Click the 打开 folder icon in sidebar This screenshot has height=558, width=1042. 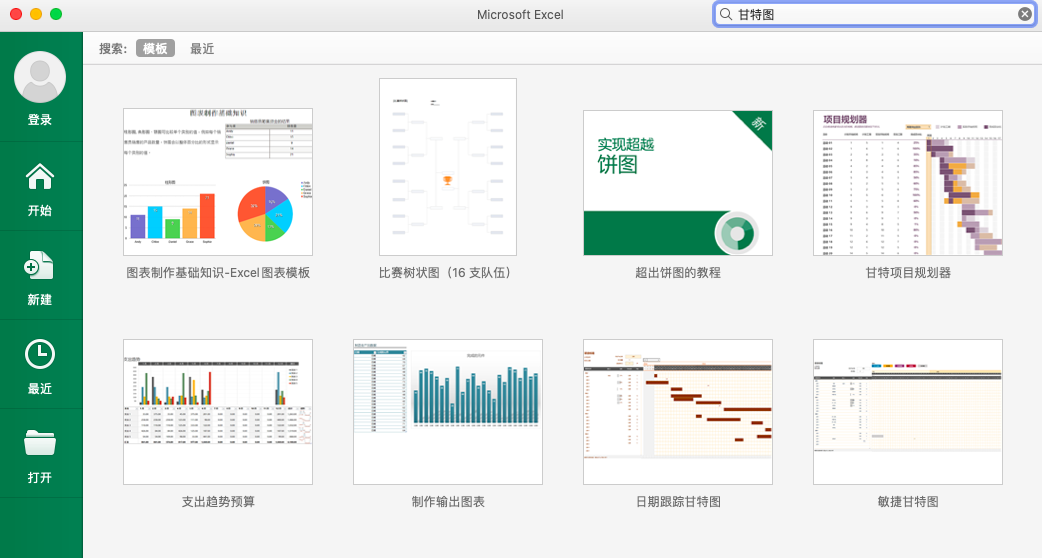click(40, 442)
